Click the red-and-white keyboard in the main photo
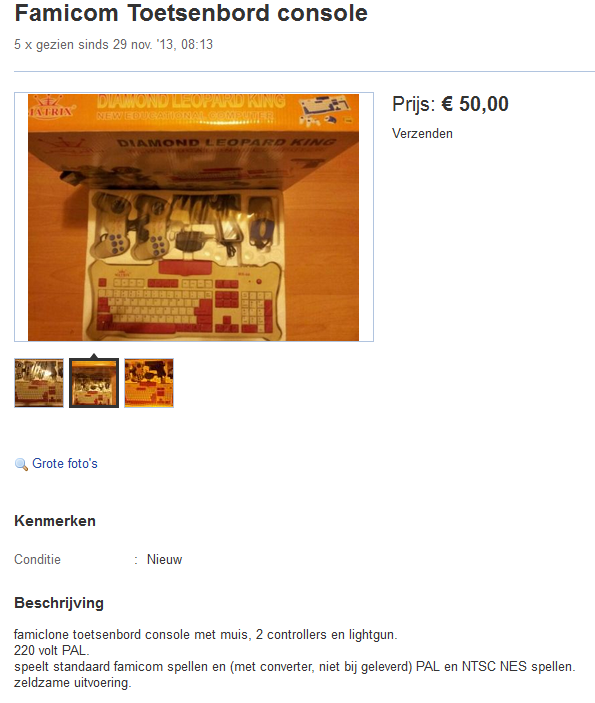Screen dimensions: 595x703 tap(187, 299)
